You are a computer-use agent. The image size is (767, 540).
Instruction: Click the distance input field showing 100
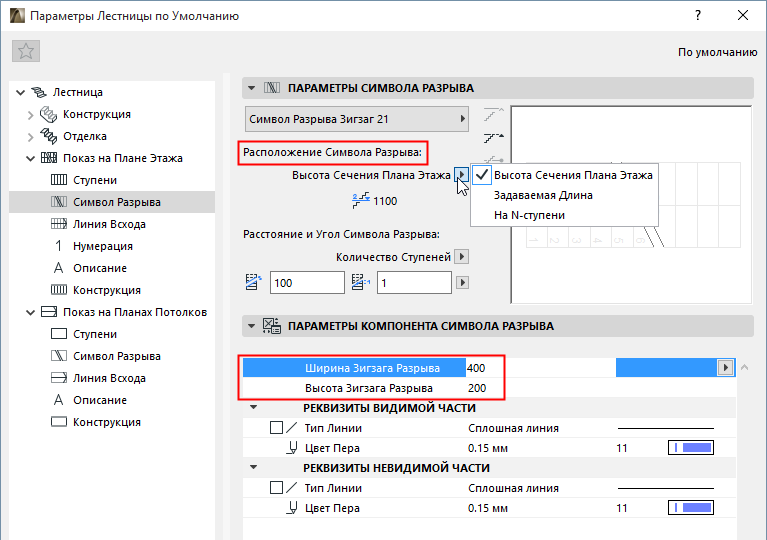coord(306,283)
